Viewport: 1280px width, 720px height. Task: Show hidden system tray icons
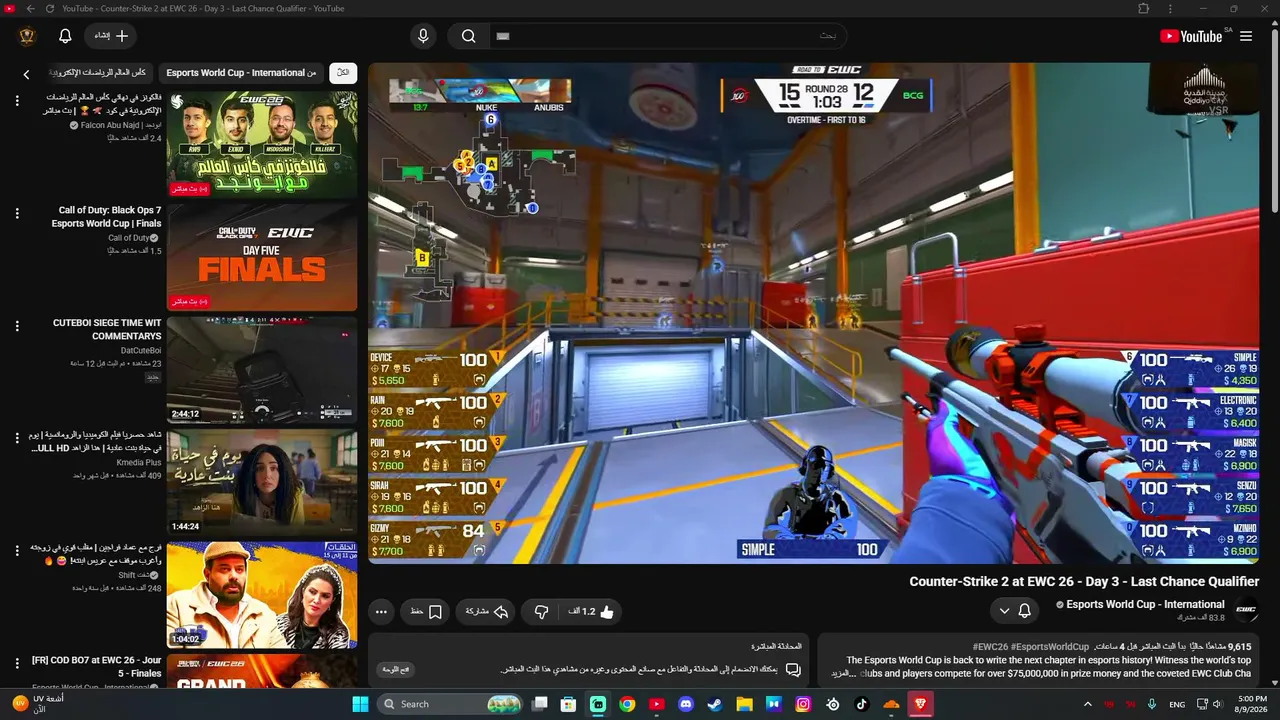click(1088, 704)
